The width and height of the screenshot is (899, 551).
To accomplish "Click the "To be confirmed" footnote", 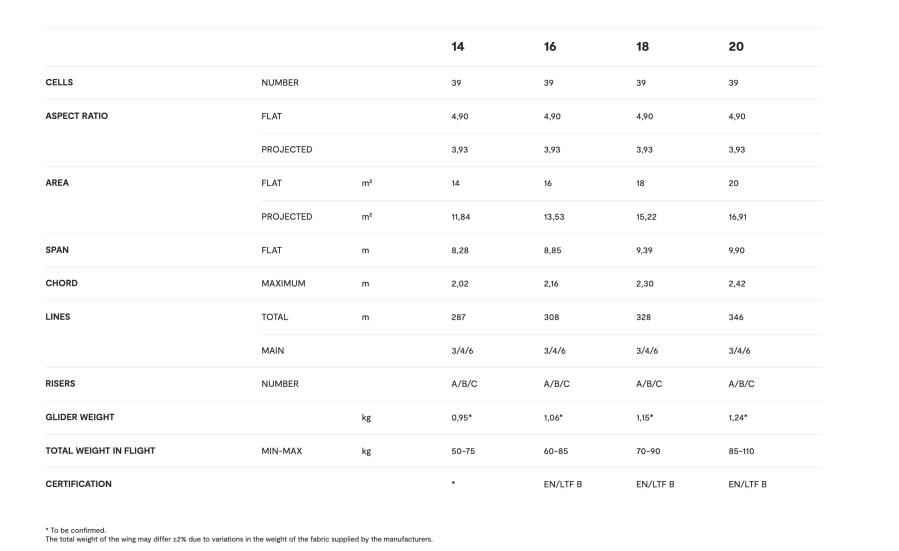I will click(76, 530).
